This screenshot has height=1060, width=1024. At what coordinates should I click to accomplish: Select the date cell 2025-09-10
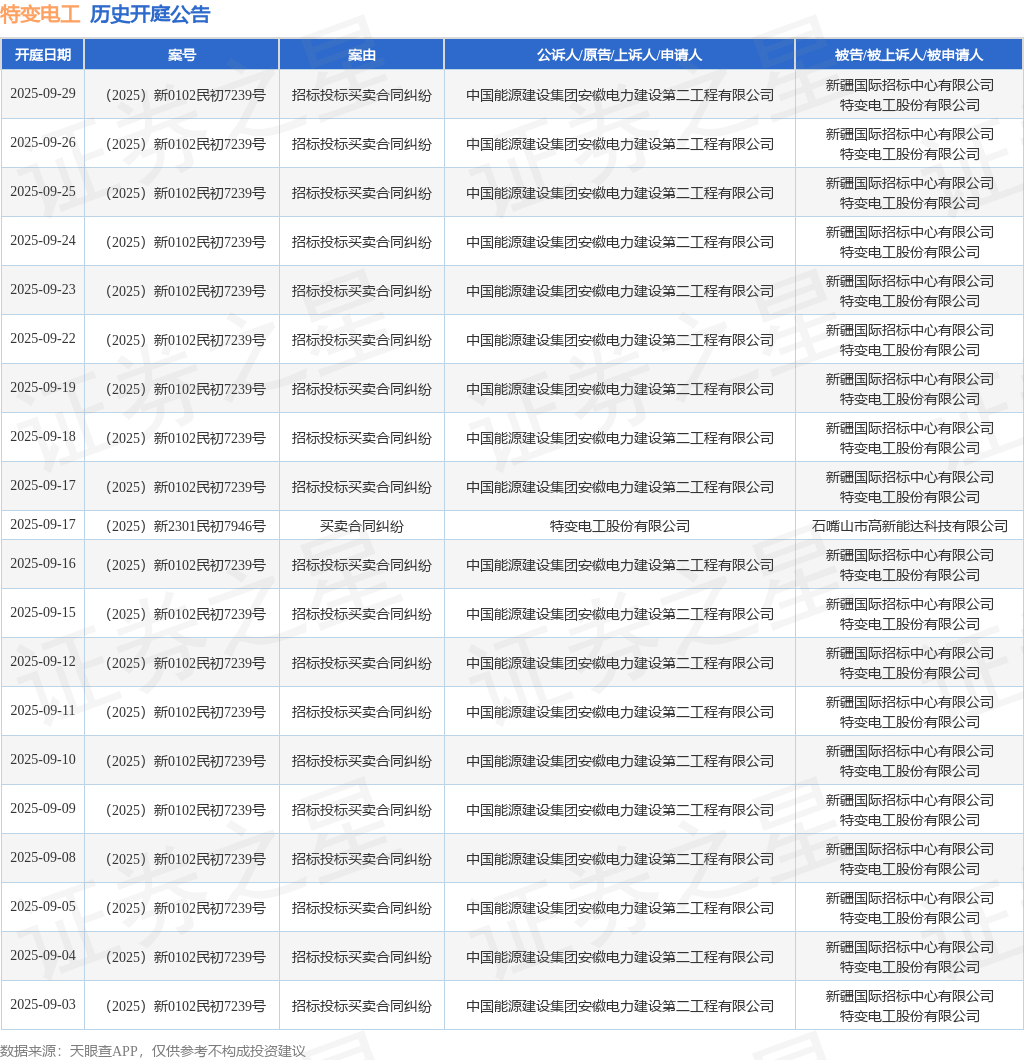point(43,760)
